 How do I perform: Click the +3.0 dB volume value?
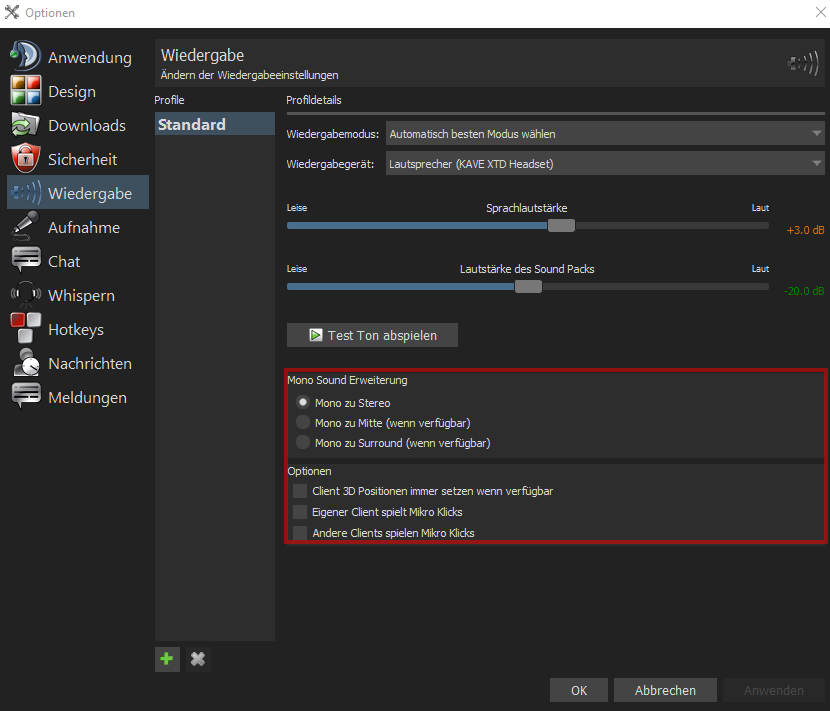click(805, 230)
